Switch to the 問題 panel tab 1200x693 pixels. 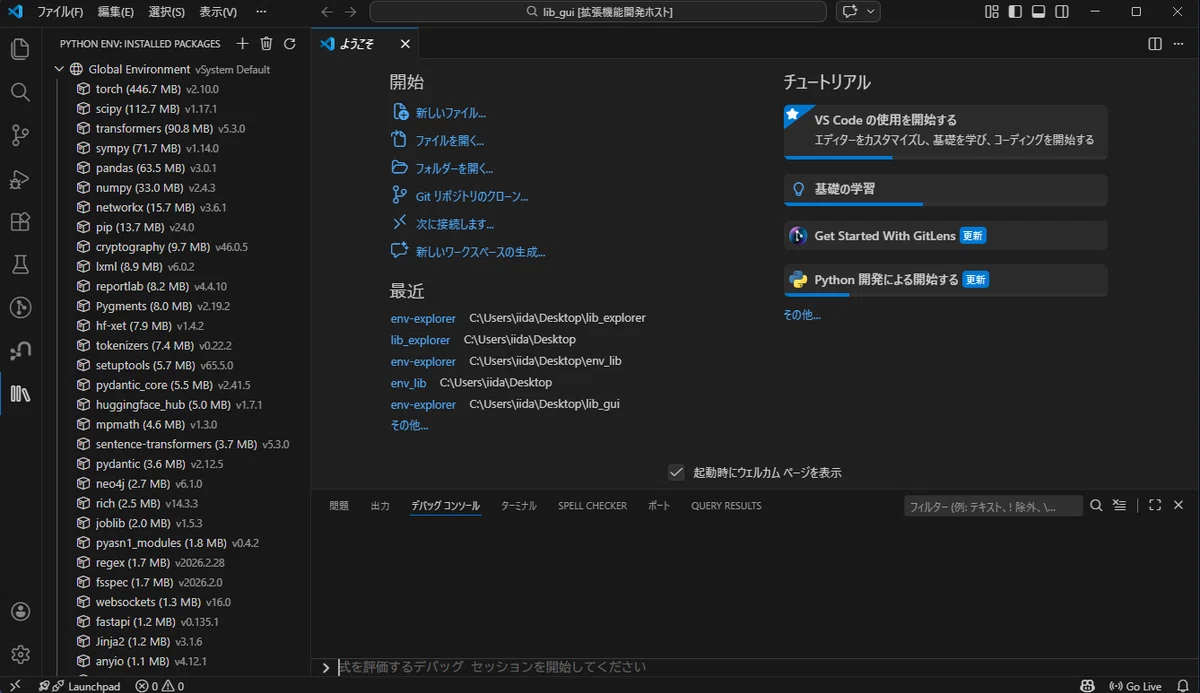point(339,506)
